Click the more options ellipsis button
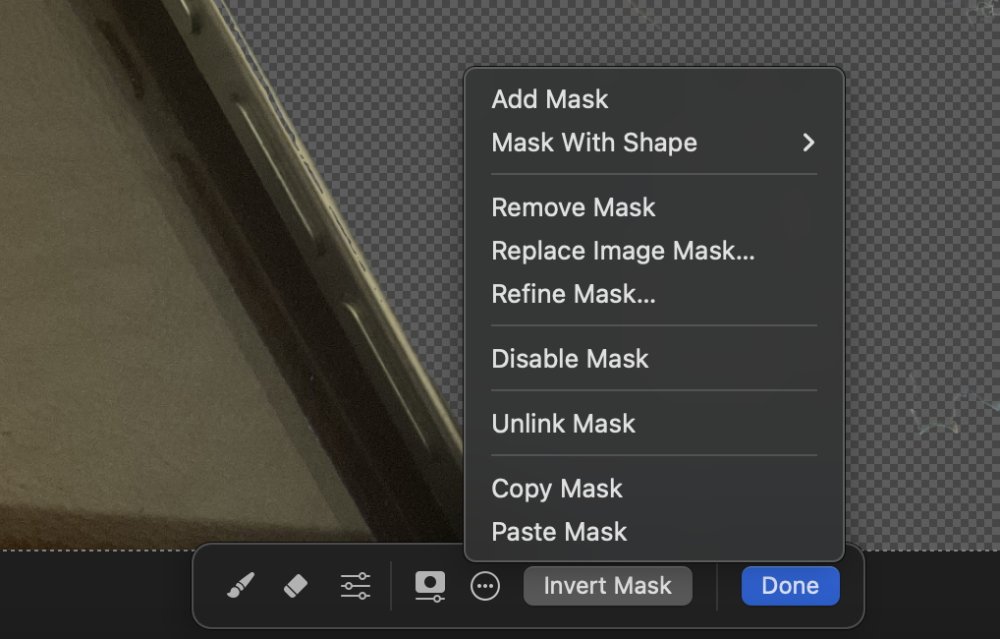This screenshot has width=1000, height=639. click(485, 586)
